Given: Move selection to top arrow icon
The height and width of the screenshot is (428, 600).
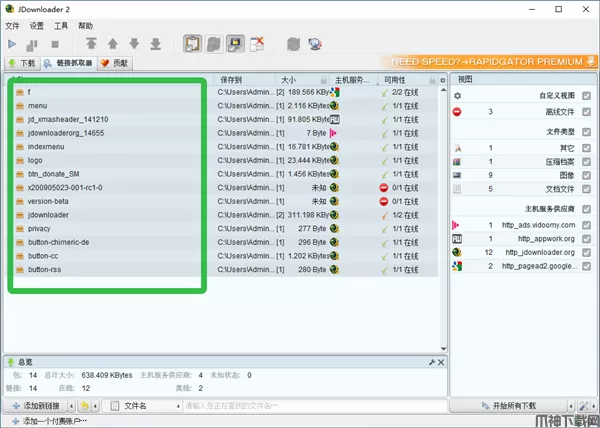Looking at the screenshot, I should pos(91,44).
